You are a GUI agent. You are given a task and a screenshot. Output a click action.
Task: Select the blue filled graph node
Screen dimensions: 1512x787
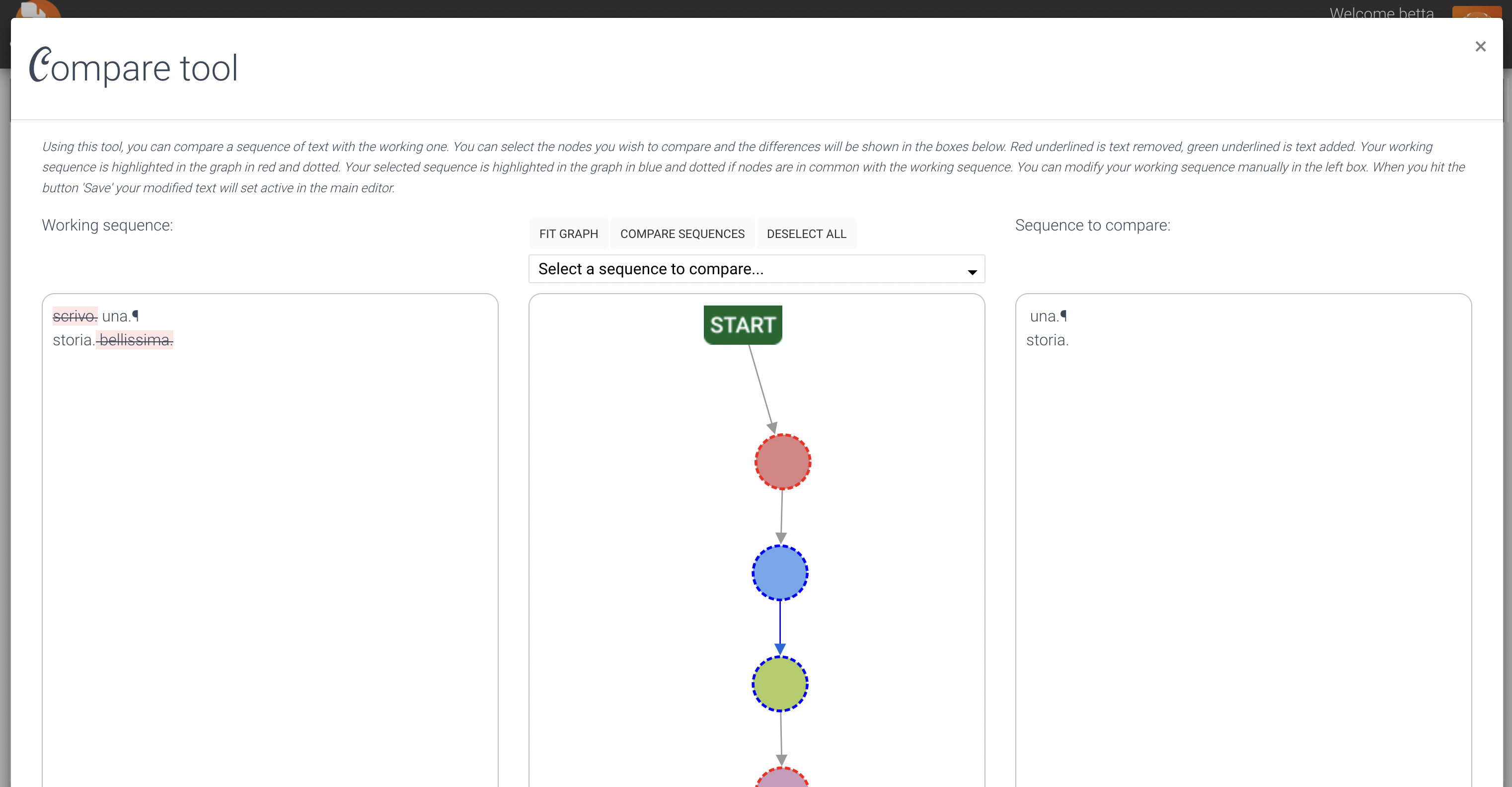click(x=780, y=573)
